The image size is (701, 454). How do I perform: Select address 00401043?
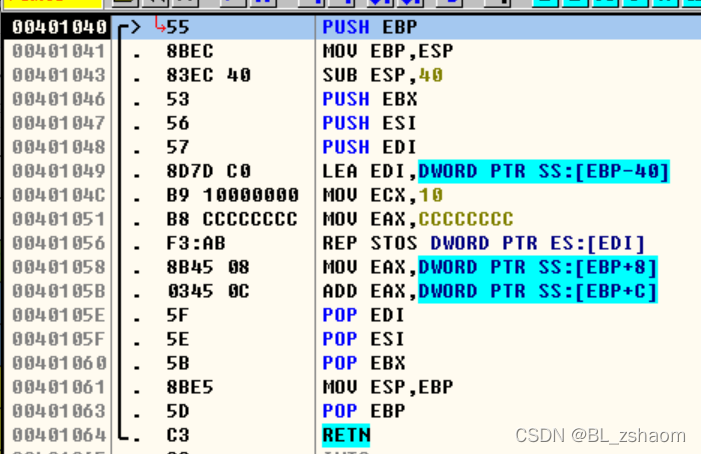point(59,75)
